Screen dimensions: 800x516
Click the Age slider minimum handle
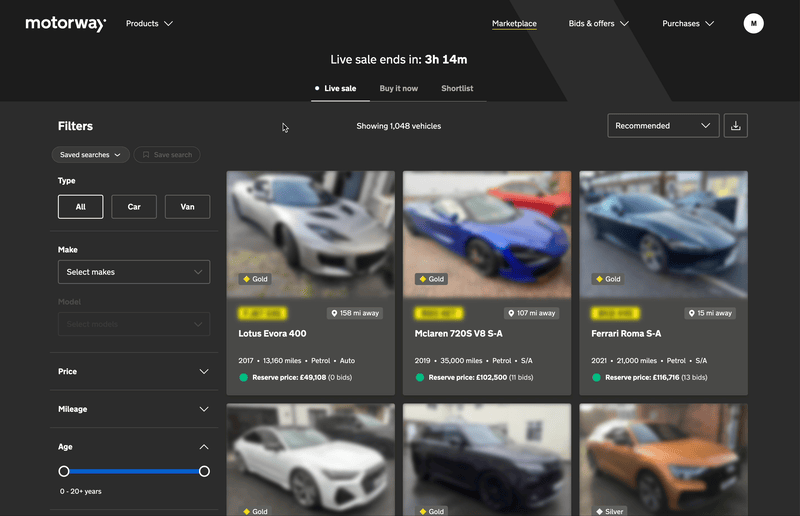(x=64, y=471)
